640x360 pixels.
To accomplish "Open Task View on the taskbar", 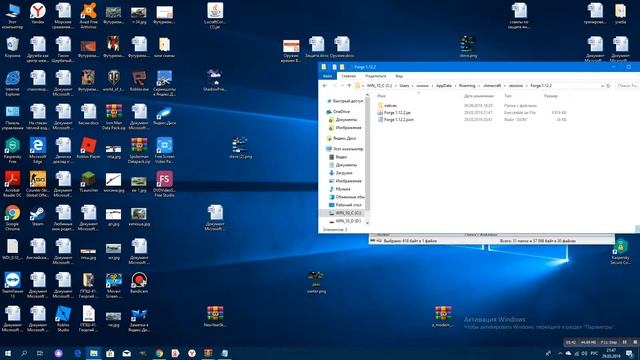I will [x=40, y=353].
